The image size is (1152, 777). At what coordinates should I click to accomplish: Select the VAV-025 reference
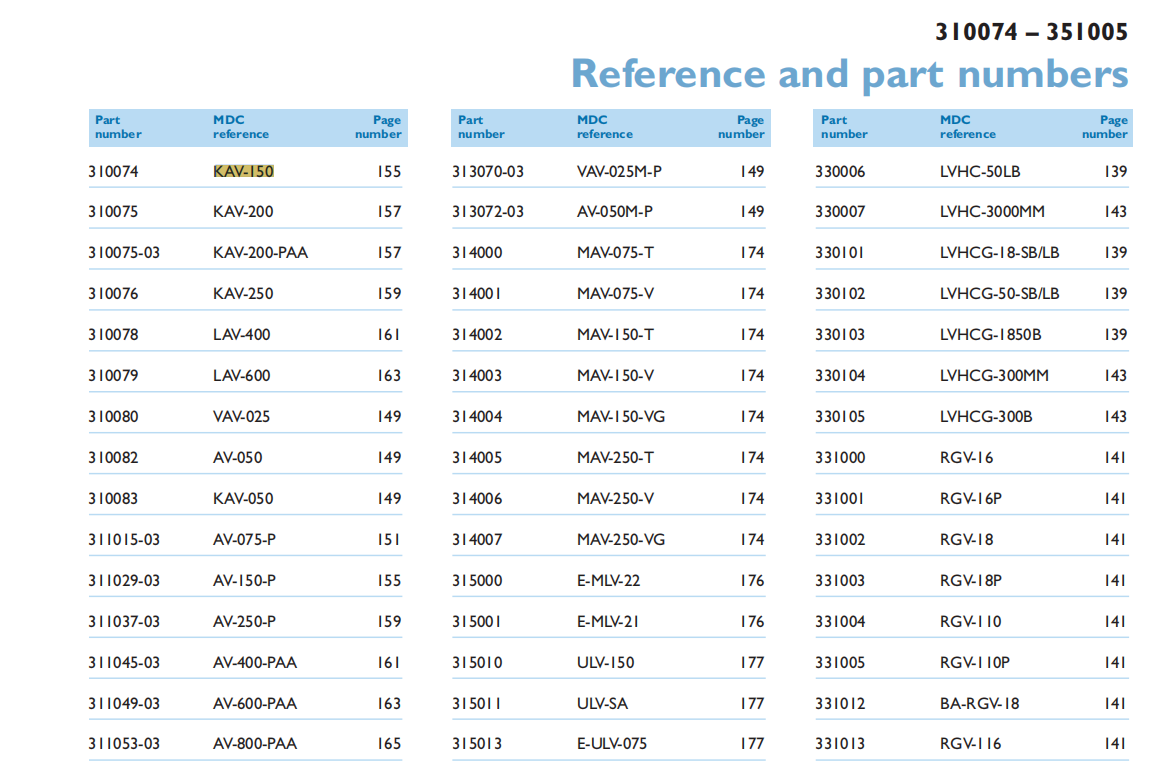242,416
